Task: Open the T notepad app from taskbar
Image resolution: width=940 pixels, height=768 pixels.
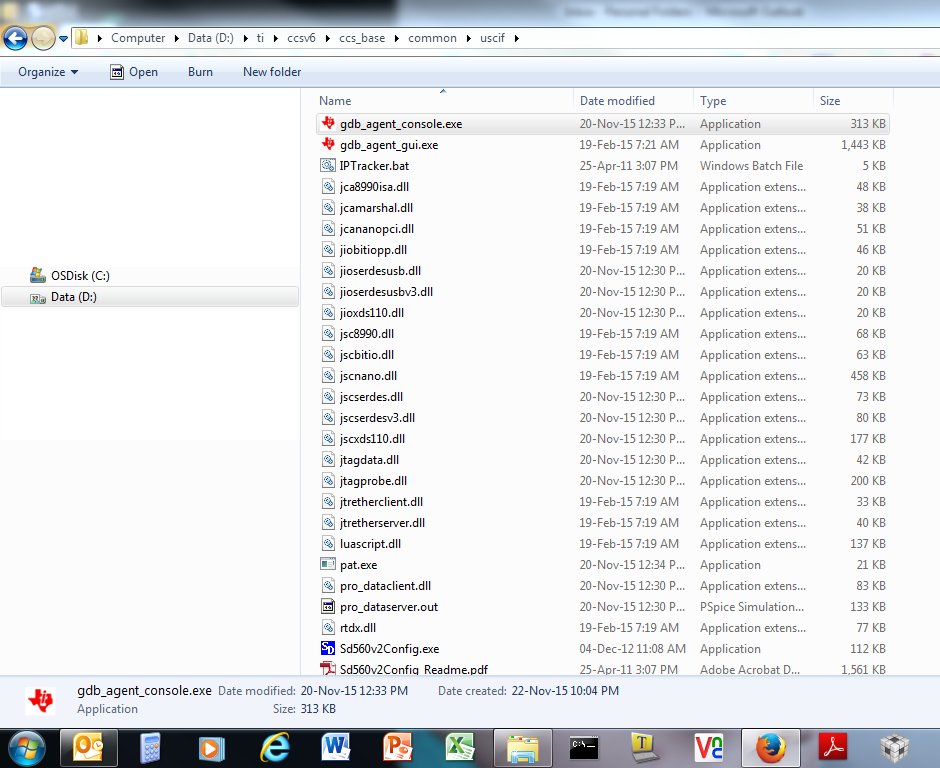Action: click(x=646, y=748)
